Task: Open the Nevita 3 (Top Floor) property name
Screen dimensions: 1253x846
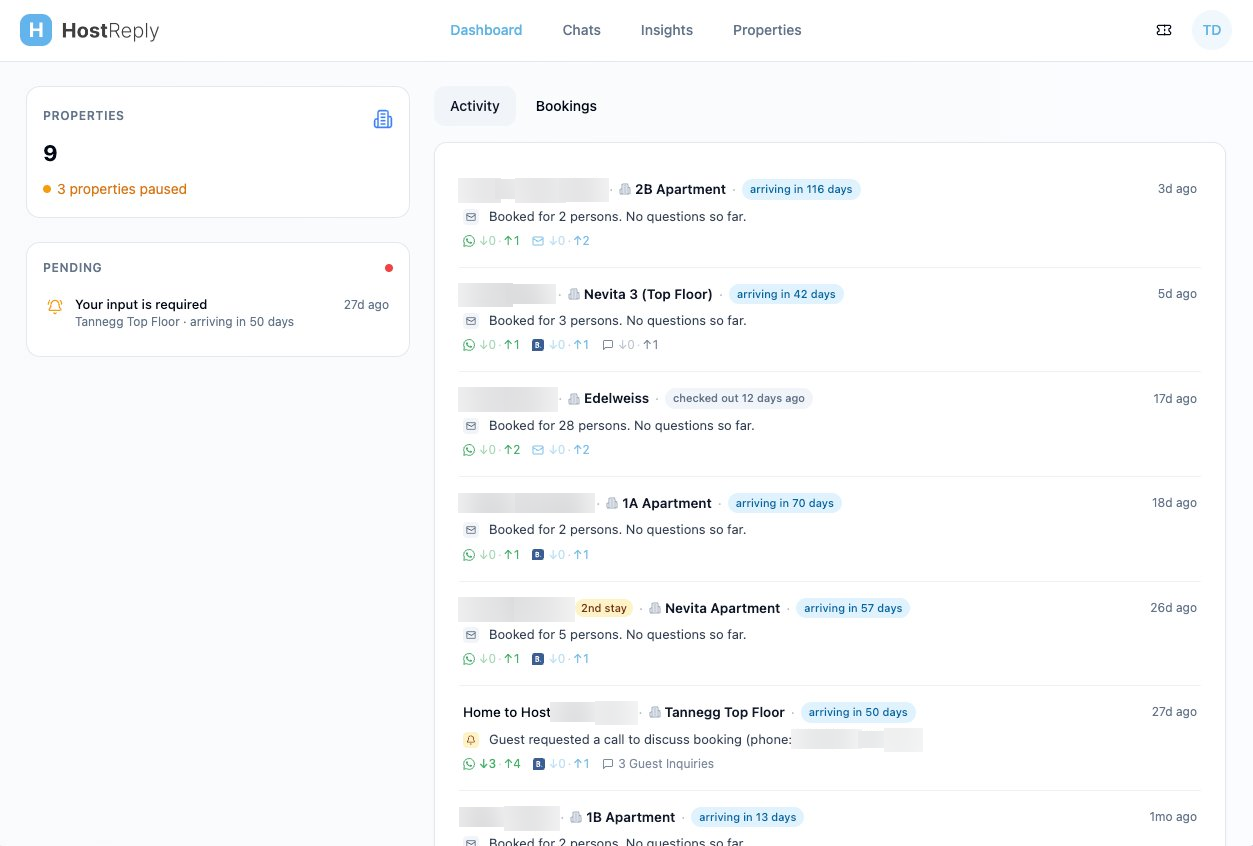Action: tap(648, 294)
